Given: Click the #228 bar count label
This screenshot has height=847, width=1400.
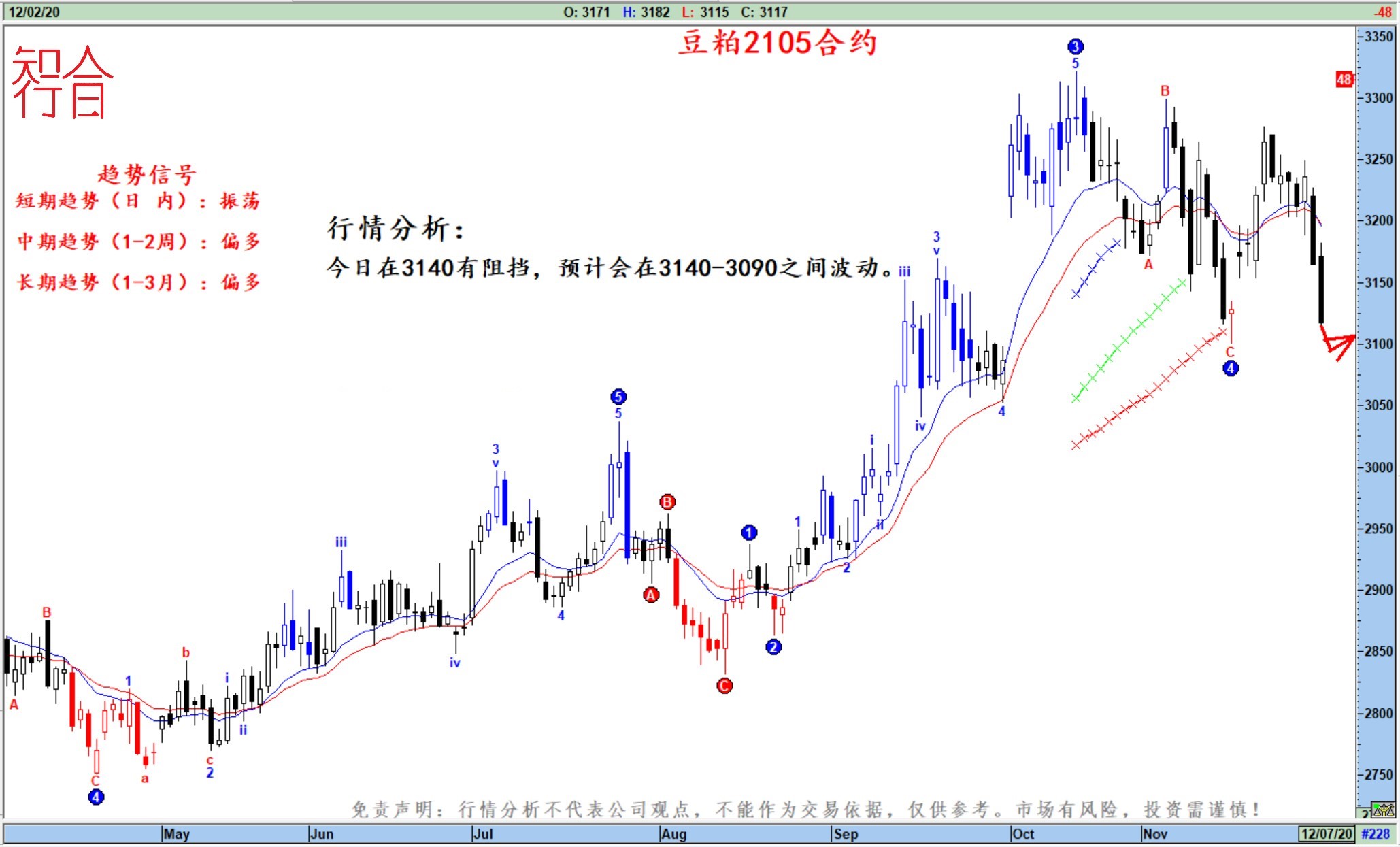Looking at the screenshot, I should (x=1376, y=833).
